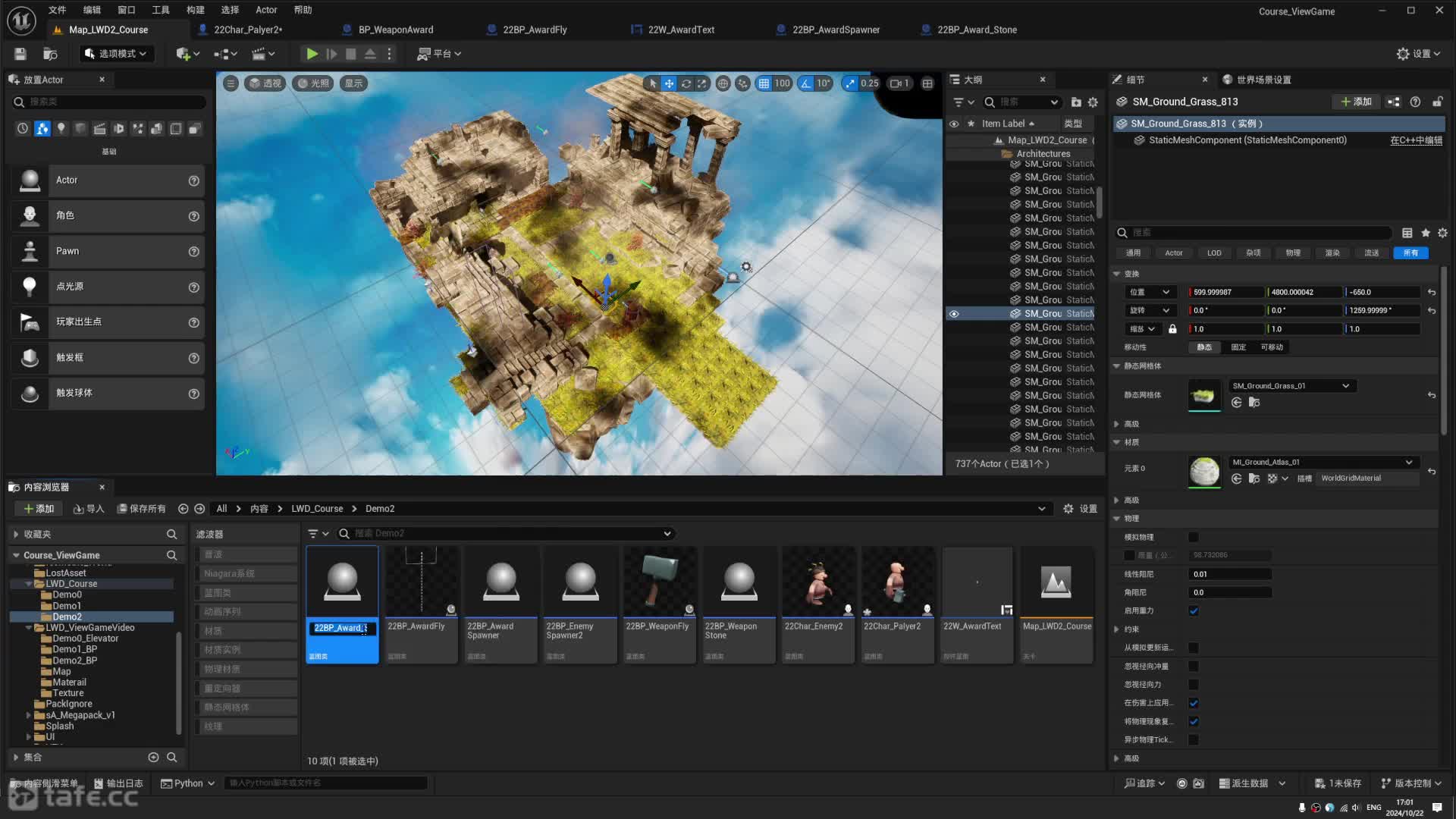The width and height of the screenshot is (1456, 819).
Task: Select the Lights category in Place Actors
Action: tap(61, 129)
